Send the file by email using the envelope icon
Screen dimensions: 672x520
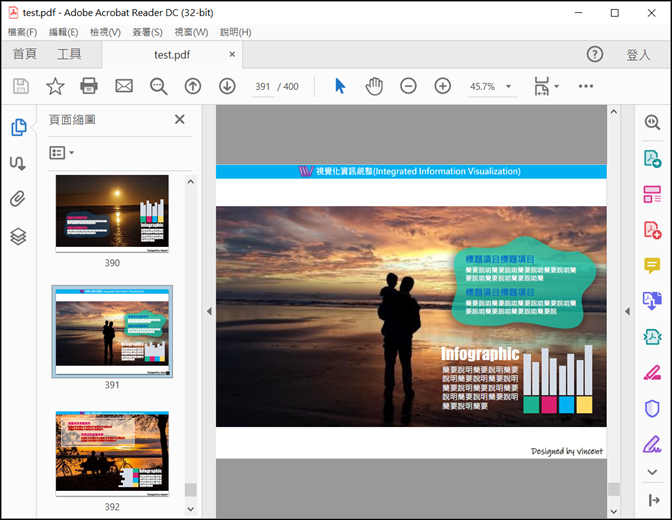pos(124,86)
